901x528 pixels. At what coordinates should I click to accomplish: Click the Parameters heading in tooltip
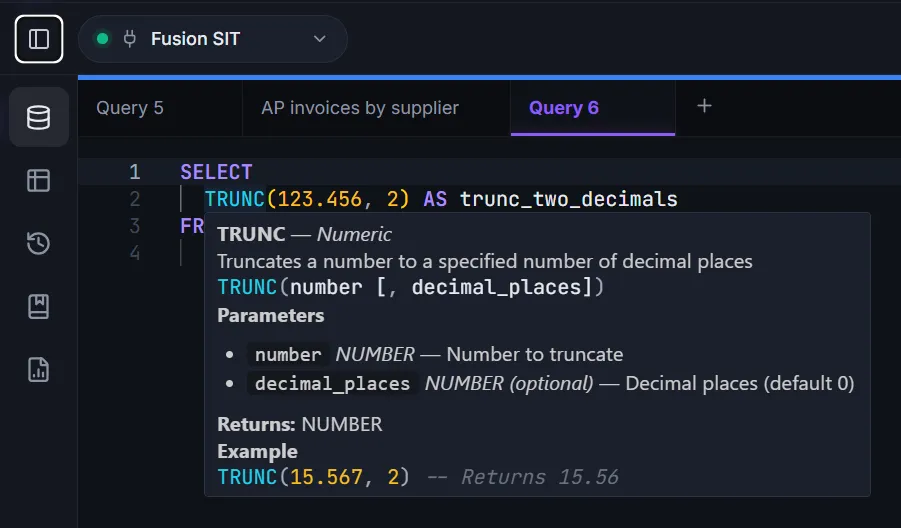(271, 315)
